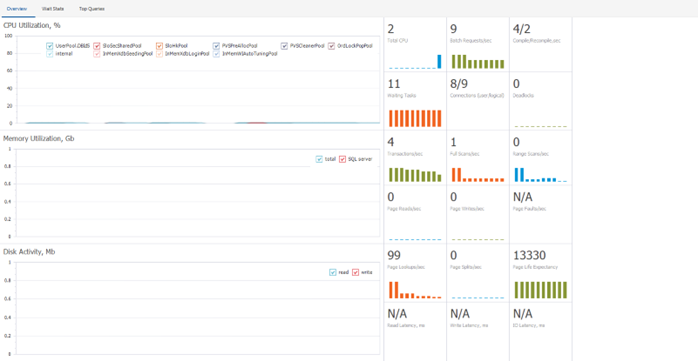Uncheck the total memory series checkbox

click(x=319, y=159)
